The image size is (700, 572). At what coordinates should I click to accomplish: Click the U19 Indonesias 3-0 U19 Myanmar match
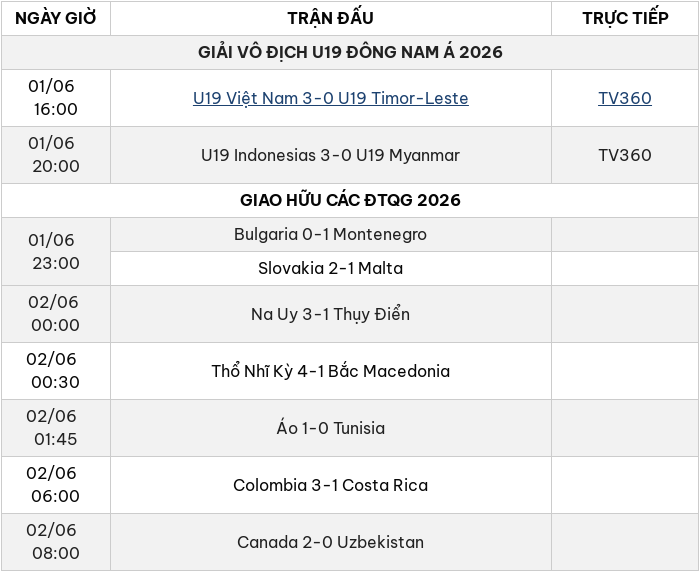point(330,155)
